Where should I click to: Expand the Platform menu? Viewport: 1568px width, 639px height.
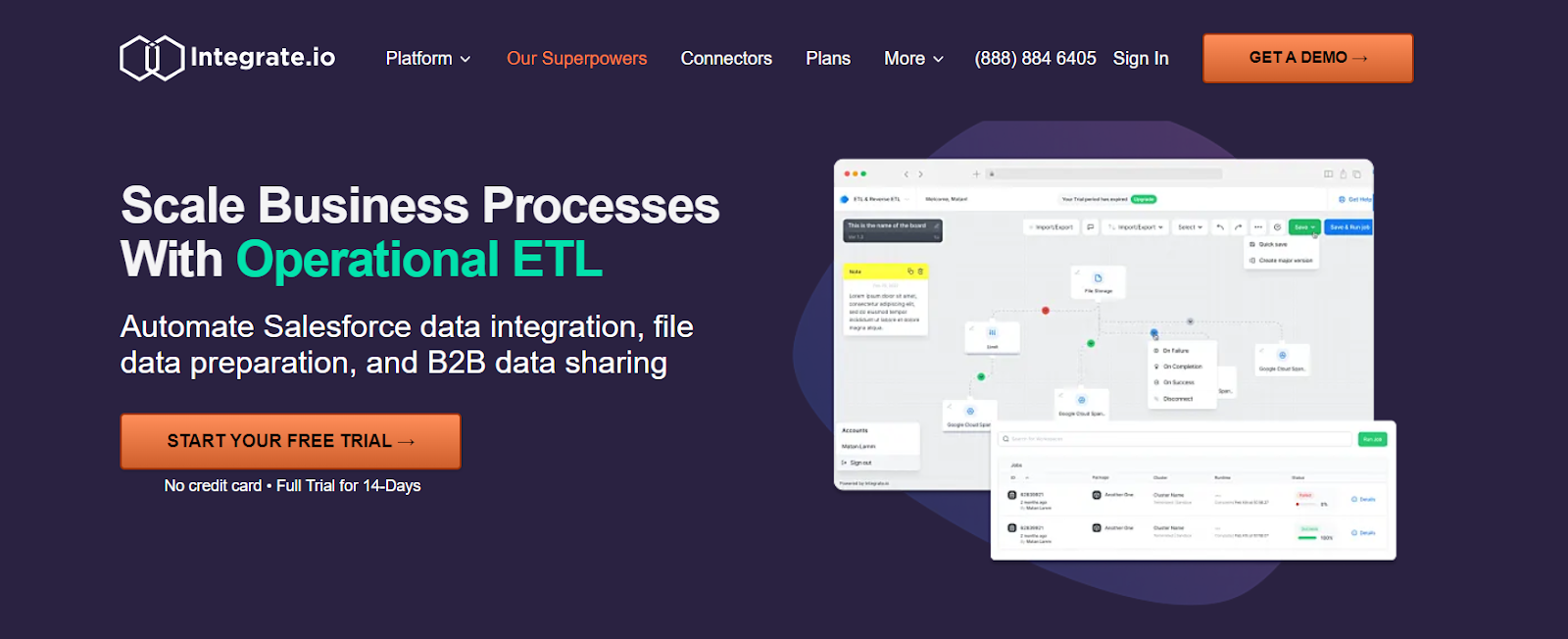pos(428,59)
